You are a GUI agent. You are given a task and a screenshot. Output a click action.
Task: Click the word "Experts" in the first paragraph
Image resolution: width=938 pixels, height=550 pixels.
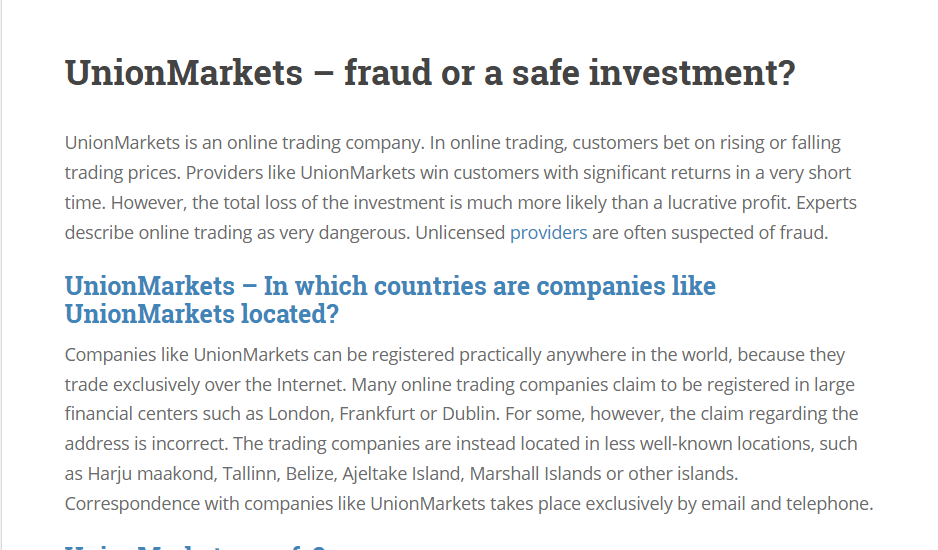tap(825, 203)
